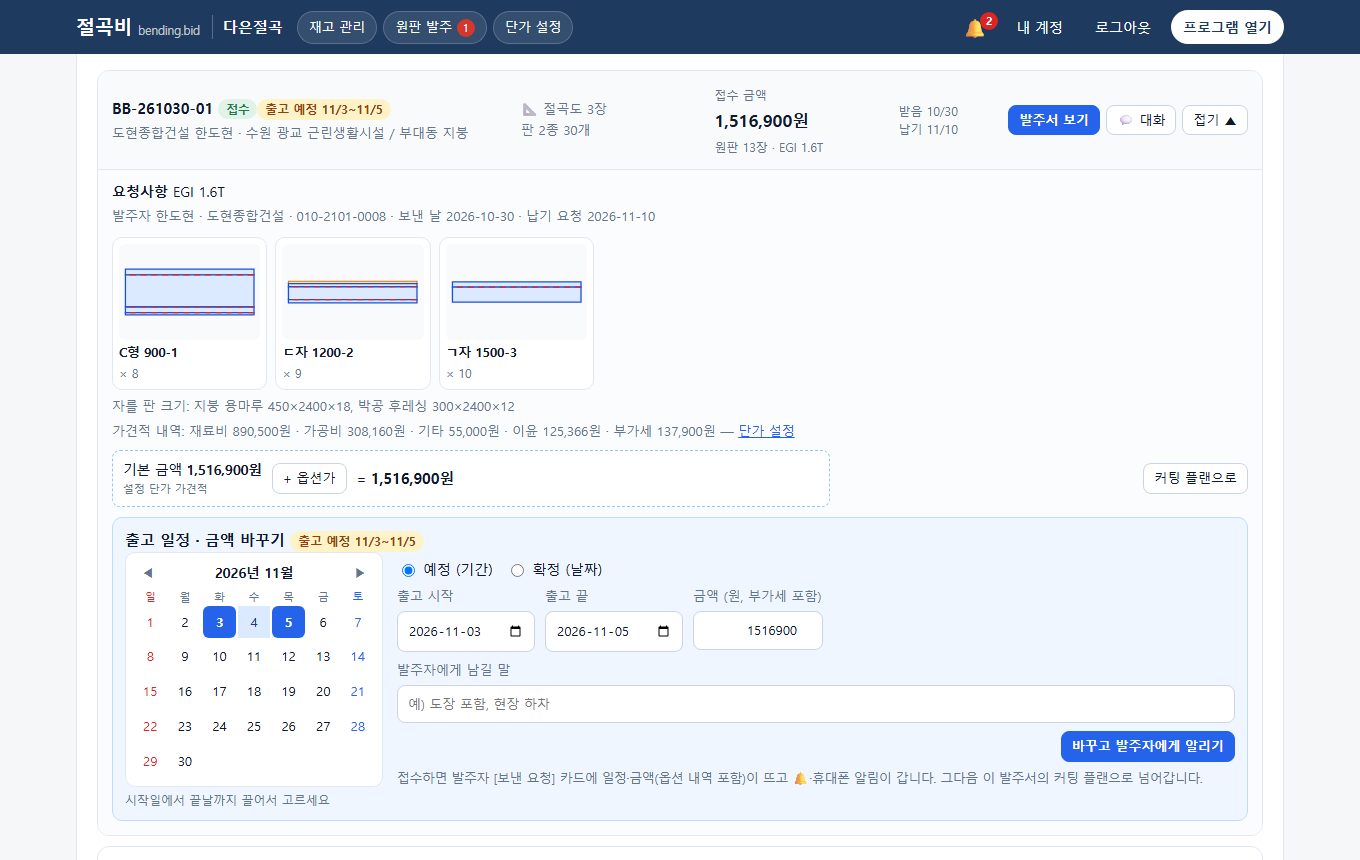Open 단가 설정 in the header
1360x860 pixels.
tap(533, 27)
